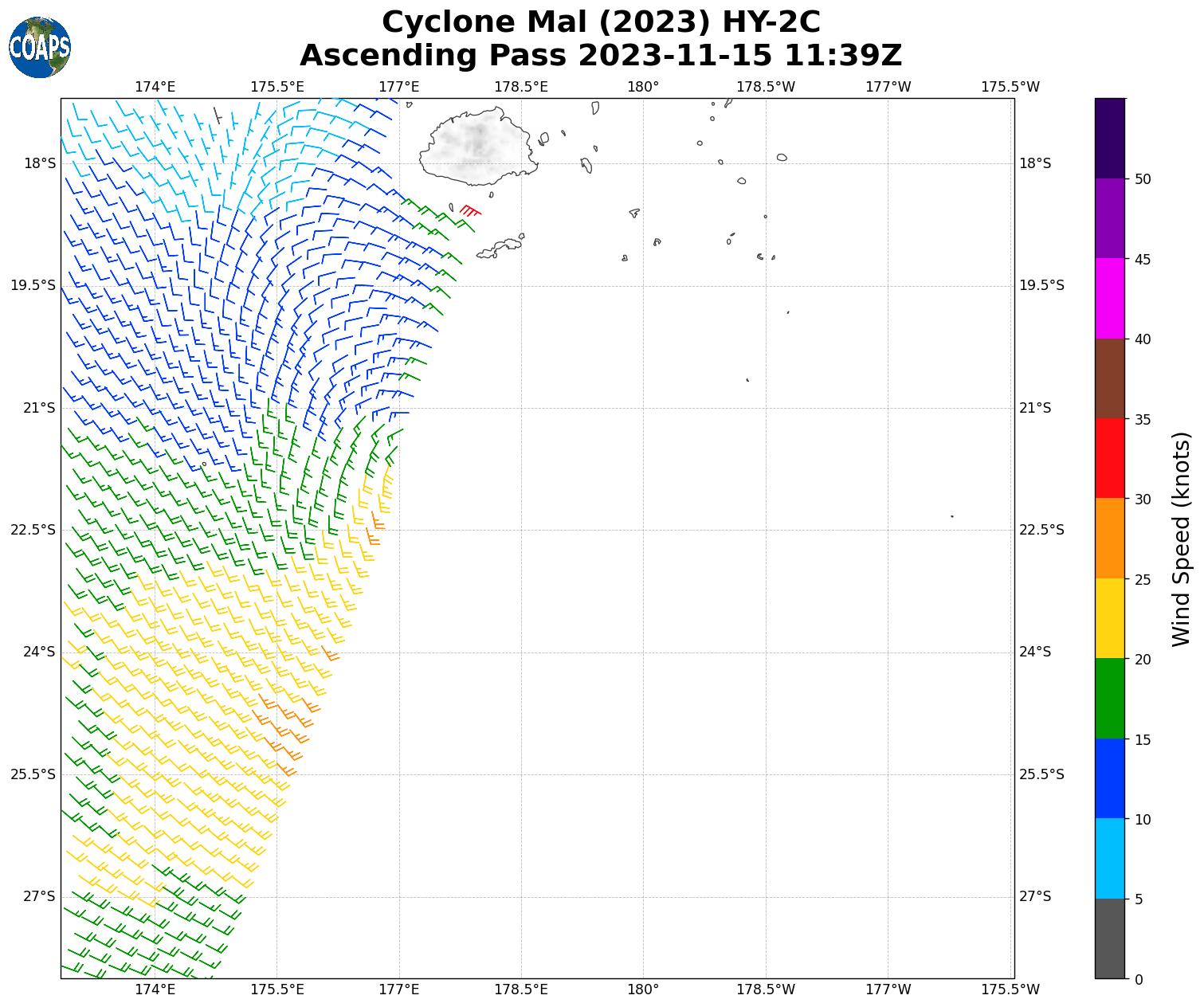Pick the green 15–20 knots color band
Screen dimensions: 1204x1007
(x=1109, y=698)
